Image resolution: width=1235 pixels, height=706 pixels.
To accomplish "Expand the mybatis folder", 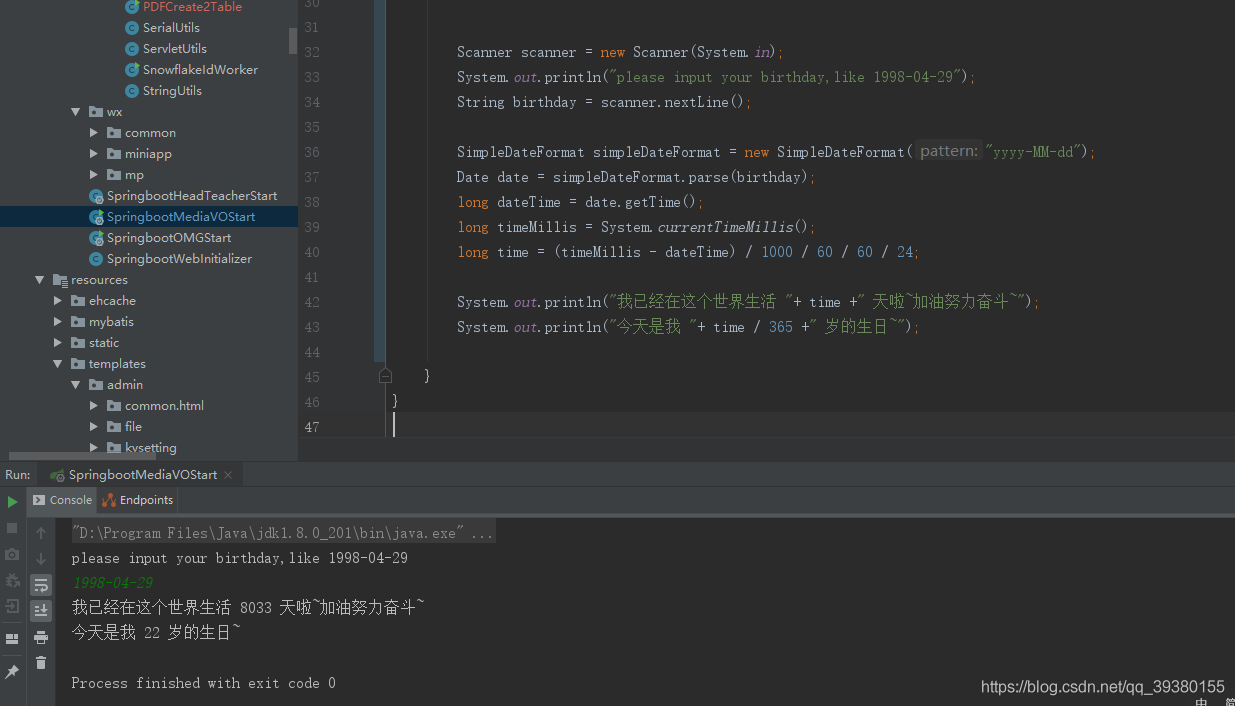I will pos(58,322).
